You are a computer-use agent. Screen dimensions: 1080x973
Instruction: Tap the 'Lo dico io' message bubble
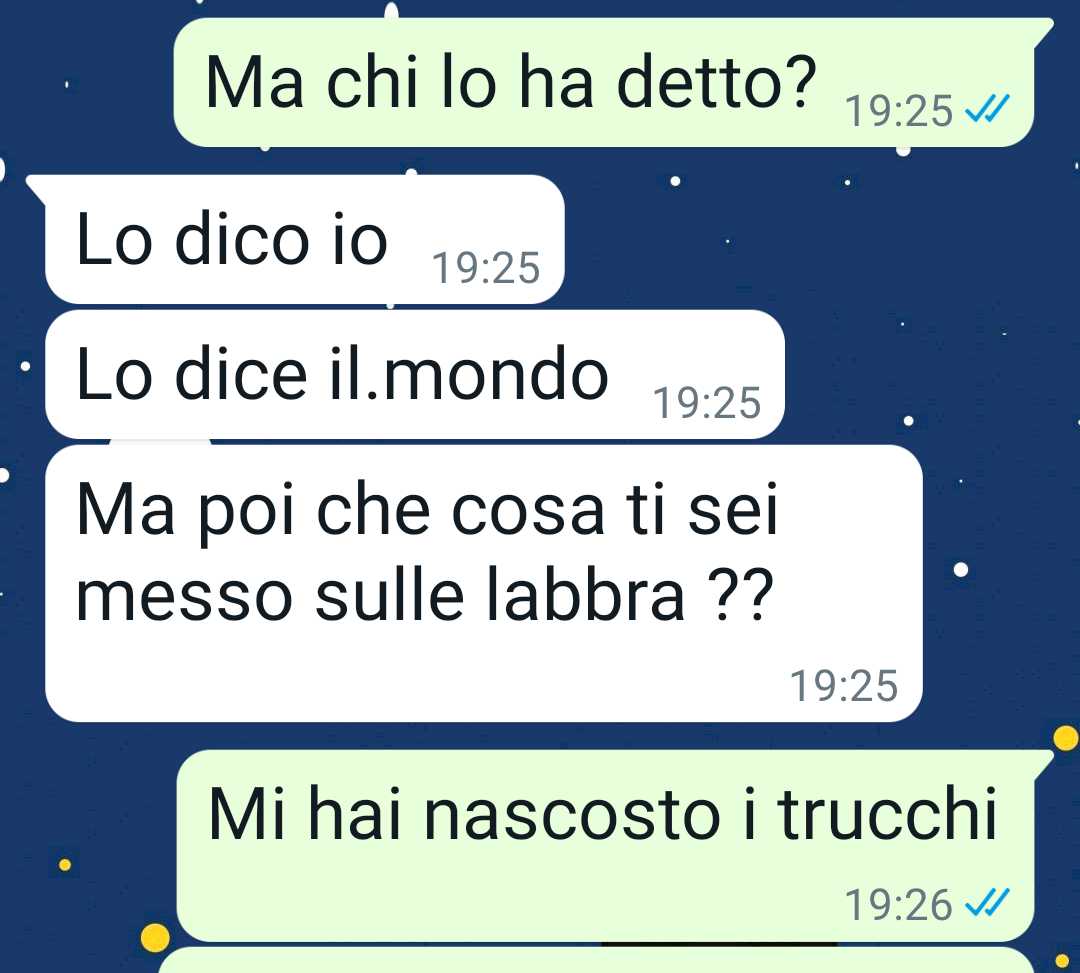click(304, 239)
